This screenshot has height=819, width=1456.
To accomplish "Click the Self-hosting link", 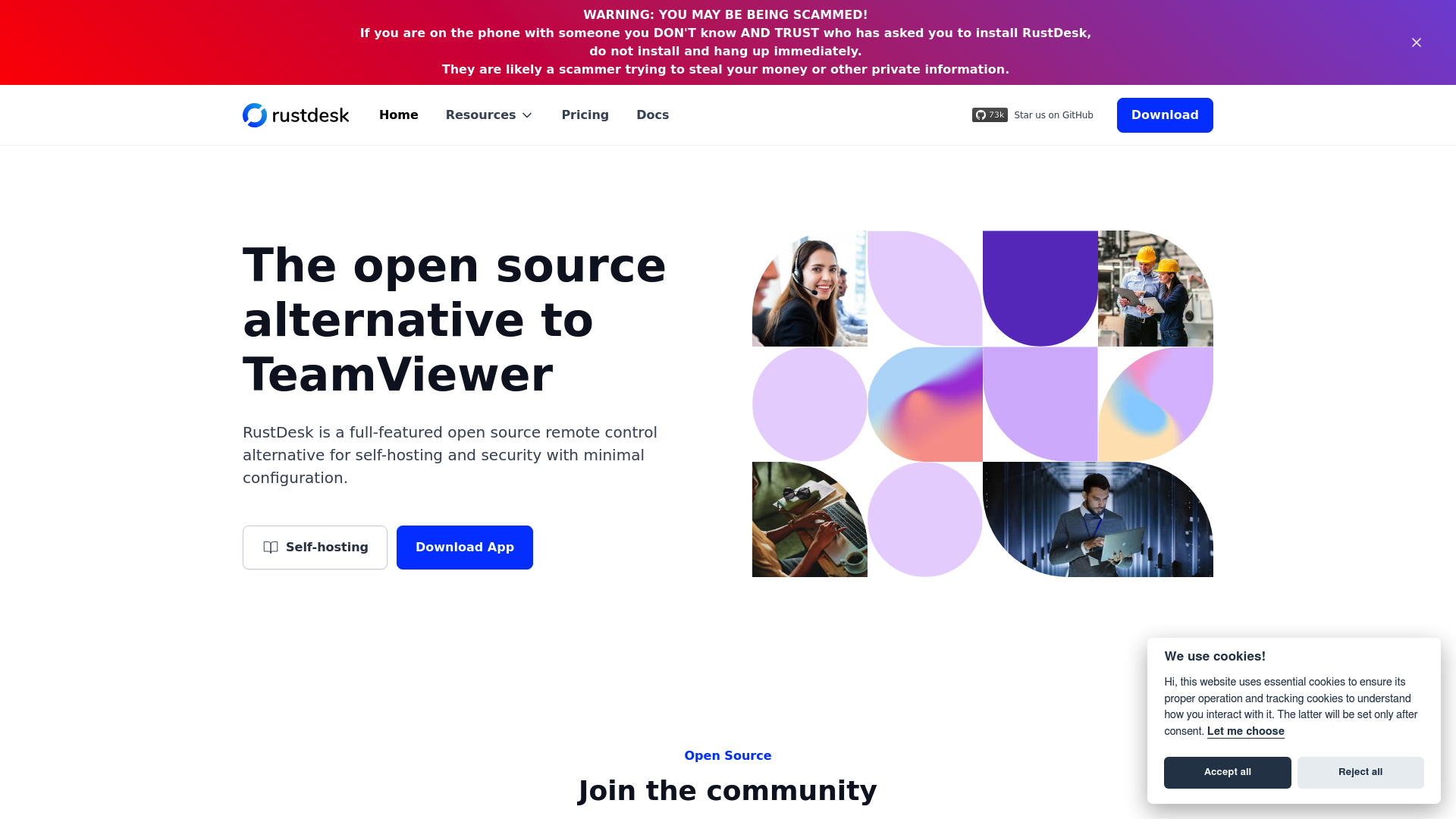I will (314, 547).
